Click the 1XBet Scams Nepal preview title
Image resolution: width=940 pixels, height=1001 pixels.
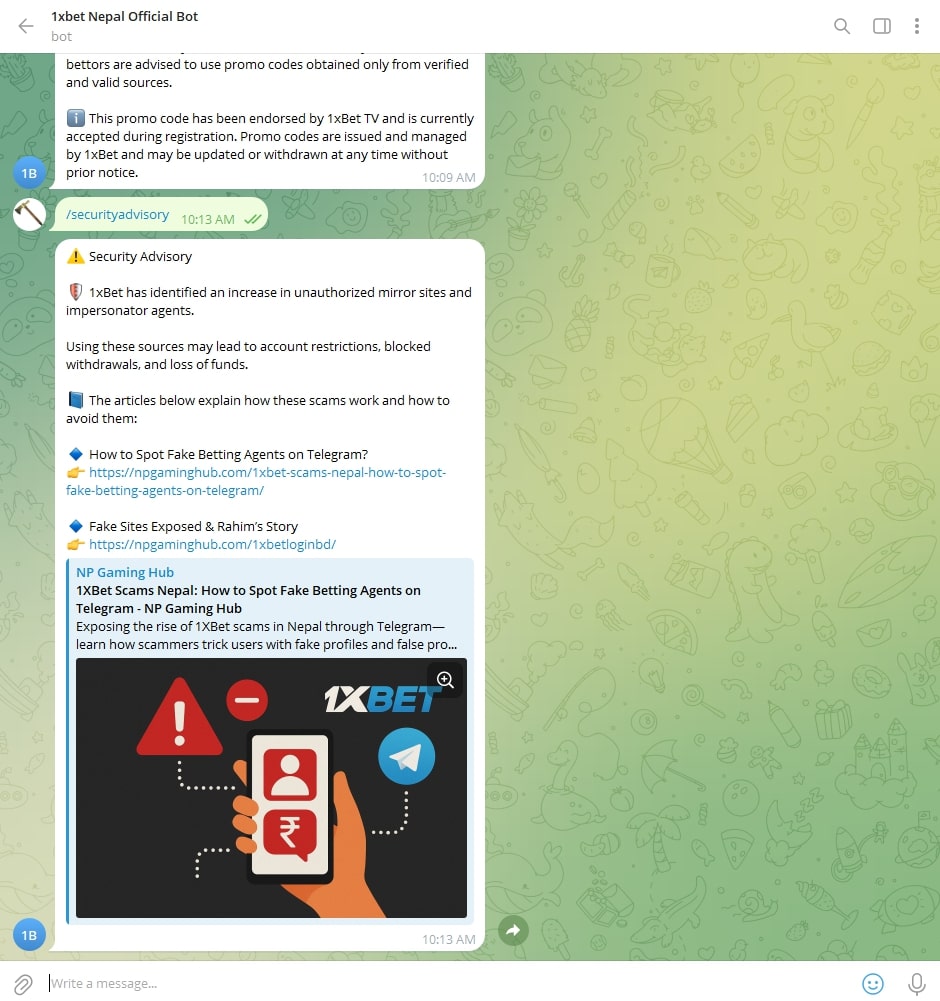click(x=248, y=599)
